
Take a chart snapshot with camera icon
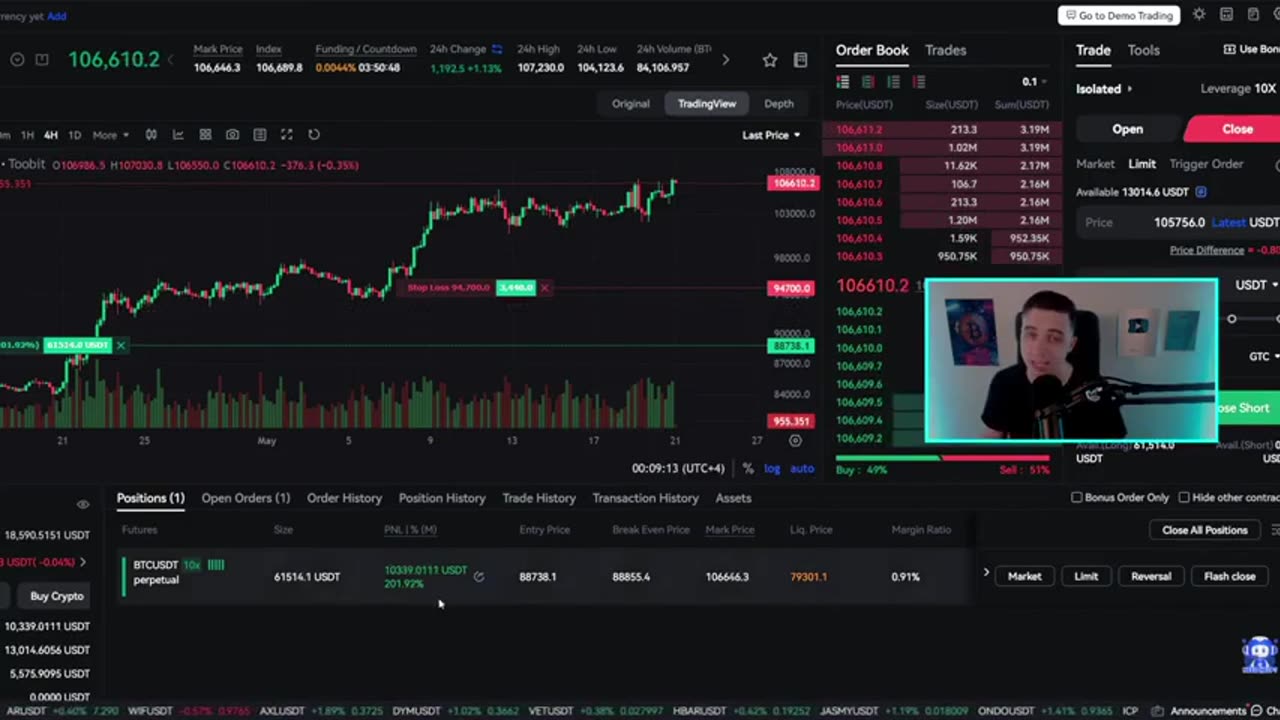[x=232, y=135]
